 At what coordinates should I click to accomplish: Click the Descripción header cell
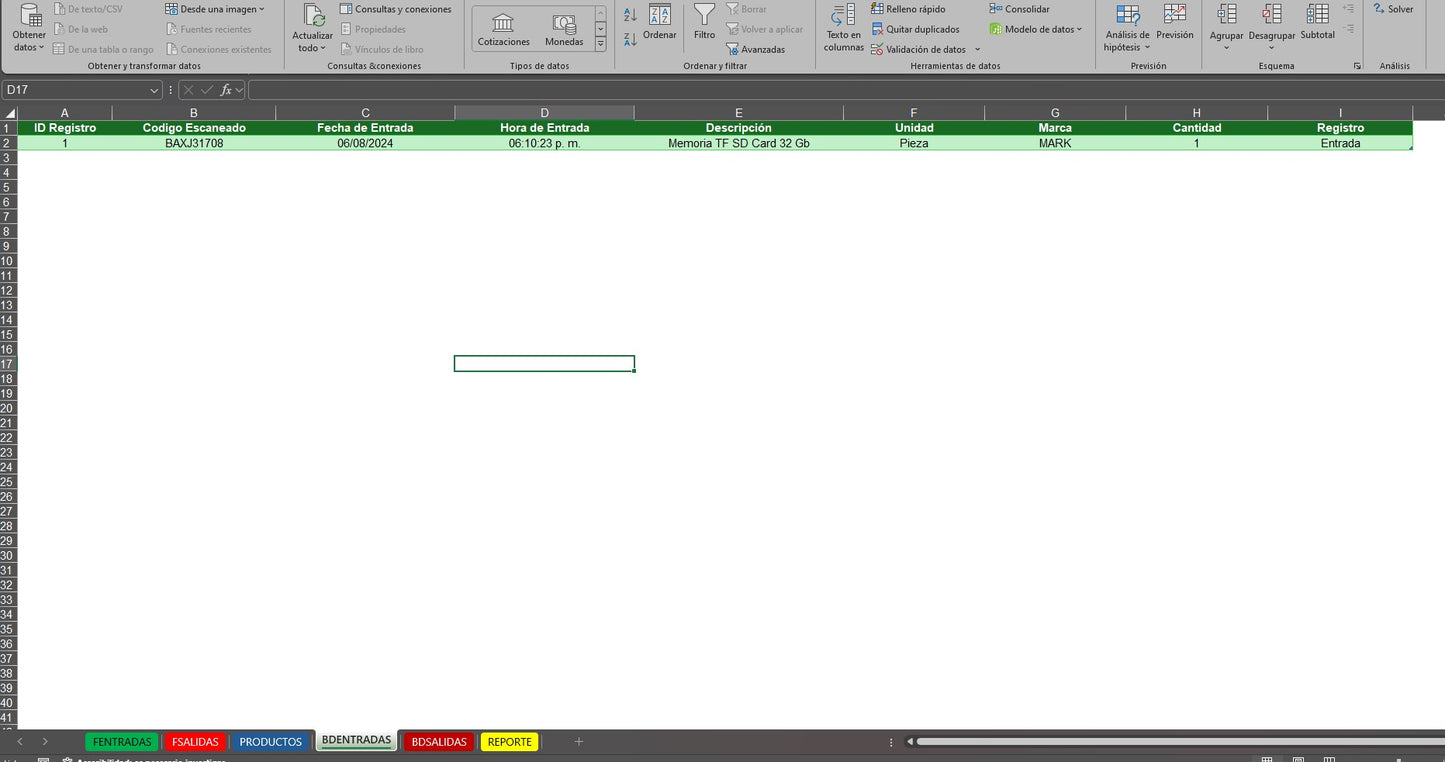(x=738, y=128)
